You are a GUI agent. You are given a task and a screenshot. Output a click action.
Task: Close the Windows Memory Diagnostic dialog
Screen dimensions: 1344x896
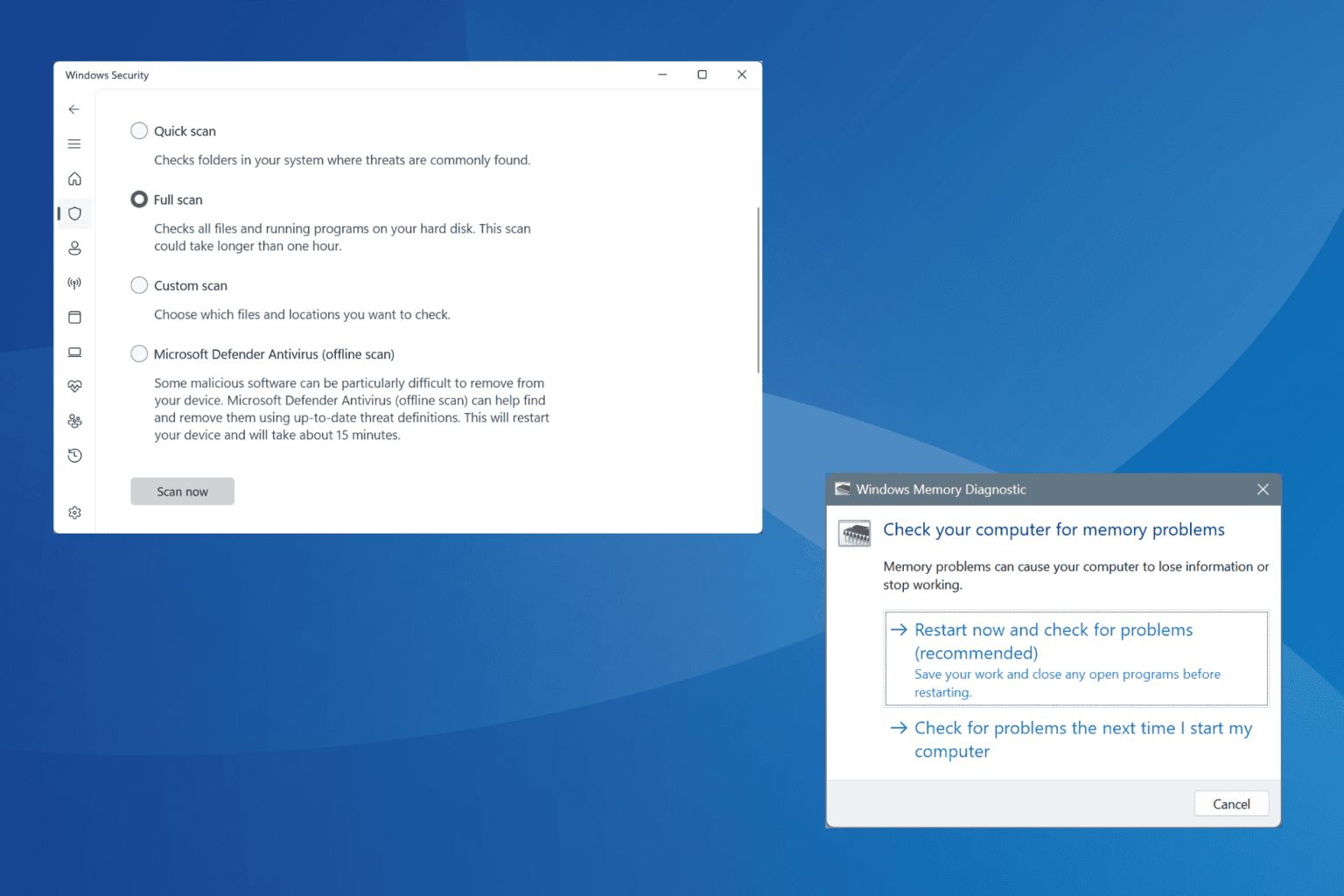(x=1263, y=489)
